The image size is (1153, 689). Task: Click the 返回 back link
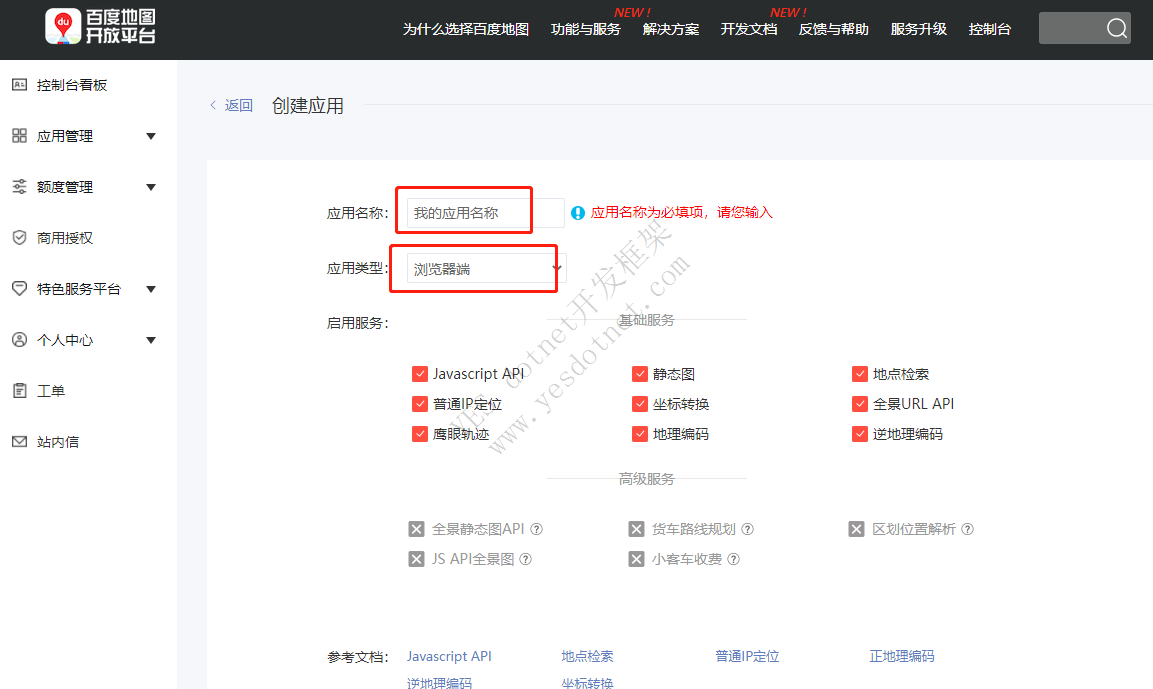click(x=238, y=106)
